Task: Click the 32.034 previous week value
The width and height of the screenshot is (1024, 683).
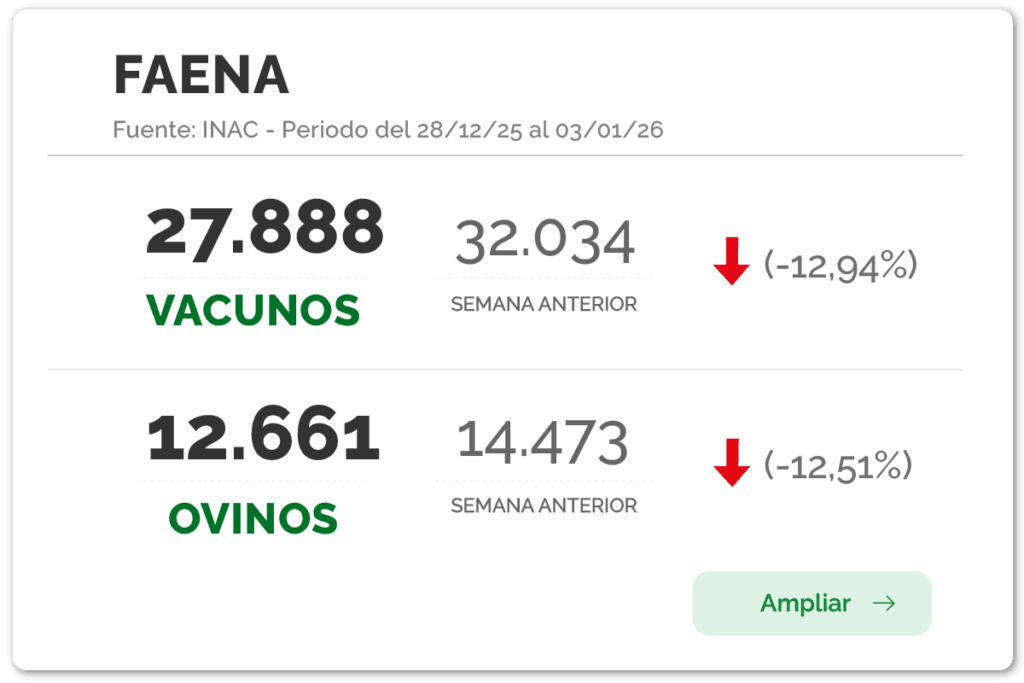Action: (544, 241)
